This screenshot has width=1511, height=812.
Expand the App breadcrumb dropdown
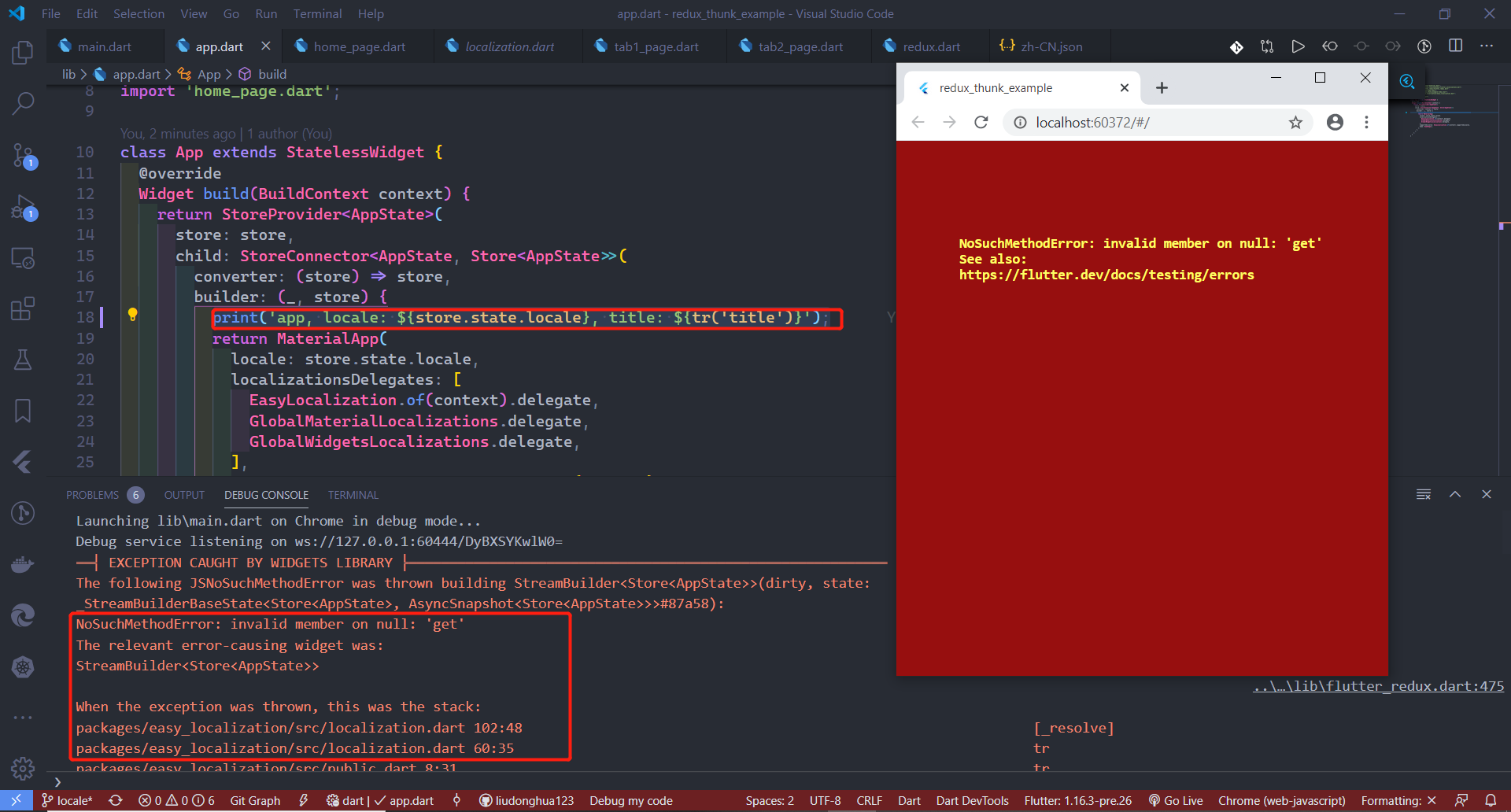209,73
